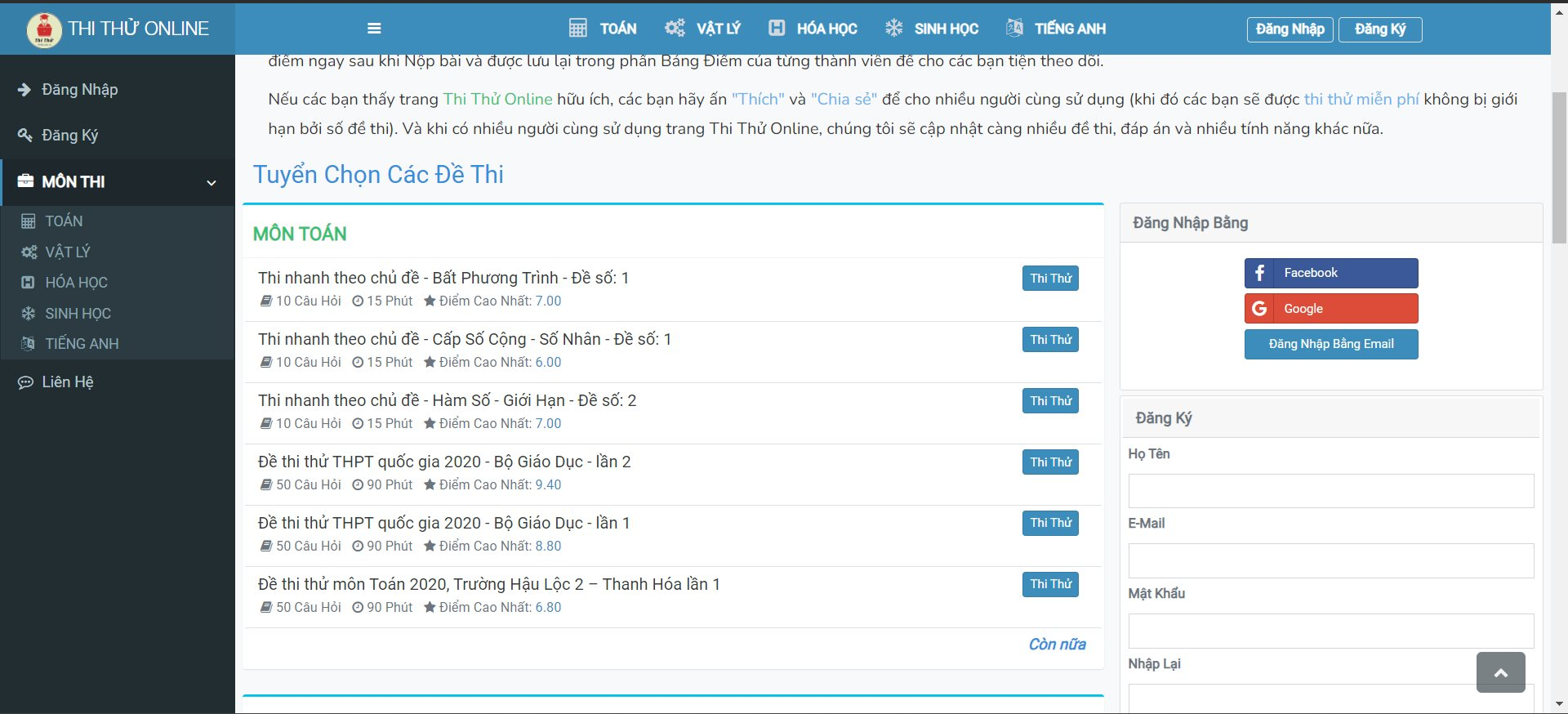The height and width of the screenshot is (714, 1568).
Task: Click the TIẾNG ANH language icon in top navbar
Action: click(1014, 28)
